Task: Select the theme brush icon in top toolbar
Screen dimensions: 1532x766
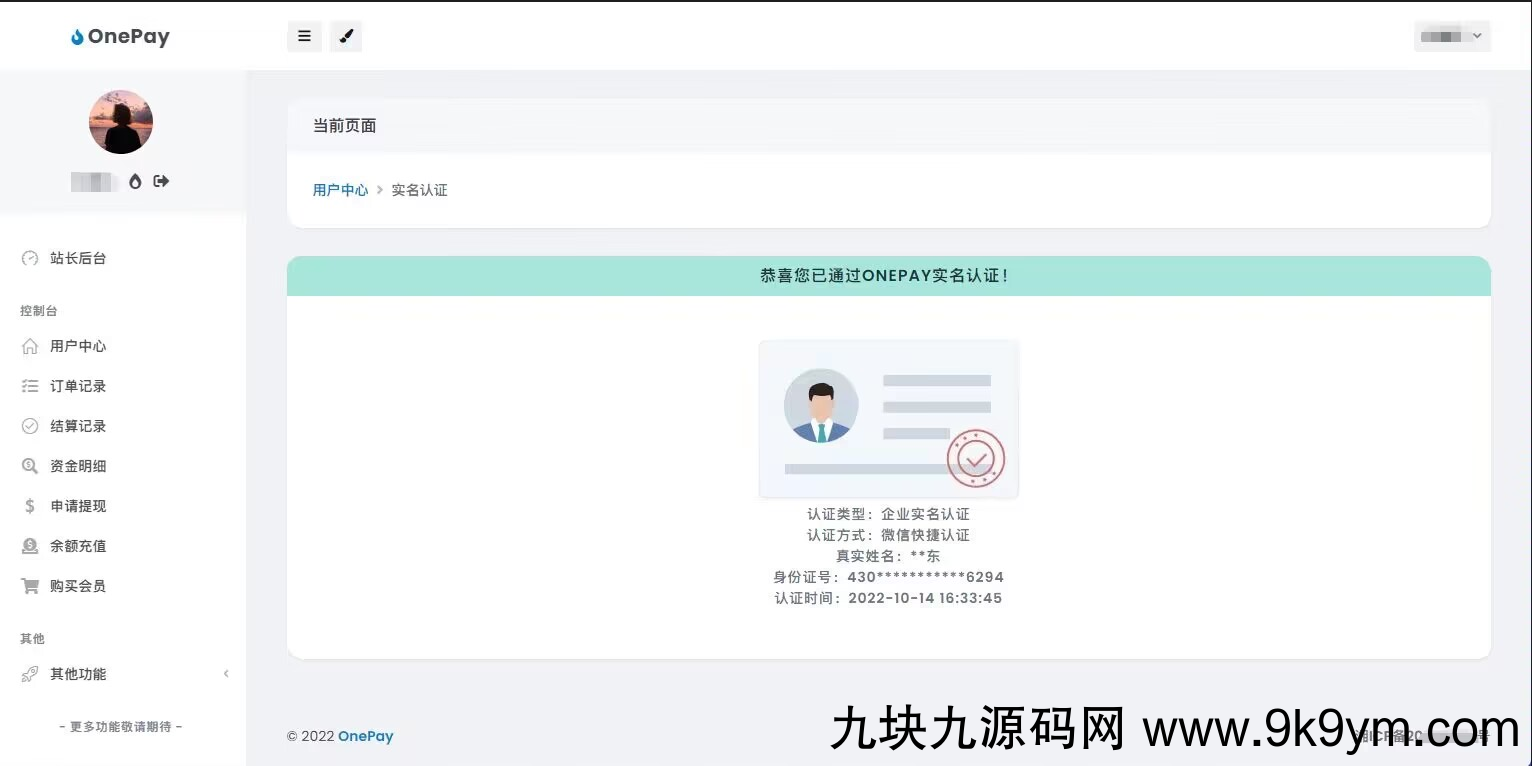Action: (346, 35)
